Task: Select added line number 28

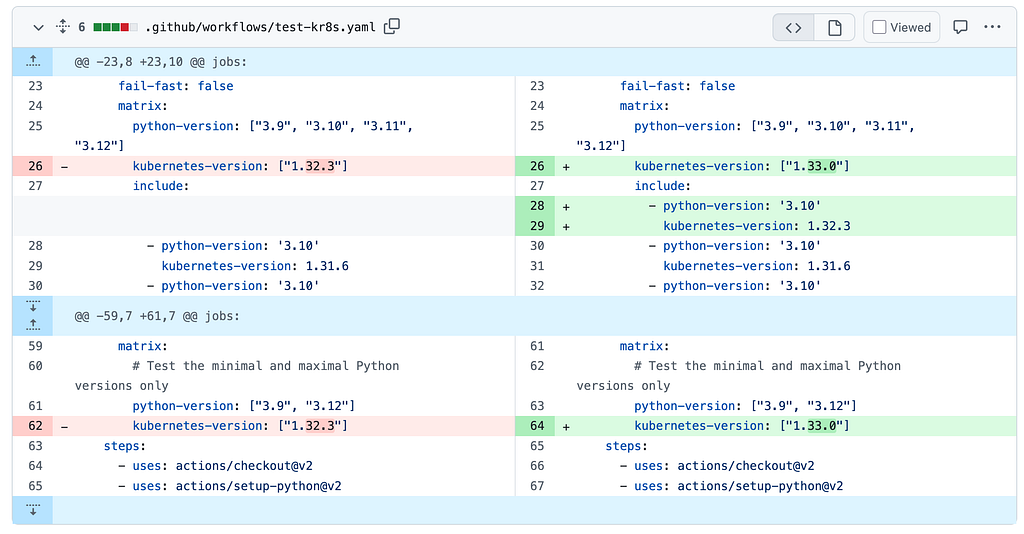Action: (537, 206)
